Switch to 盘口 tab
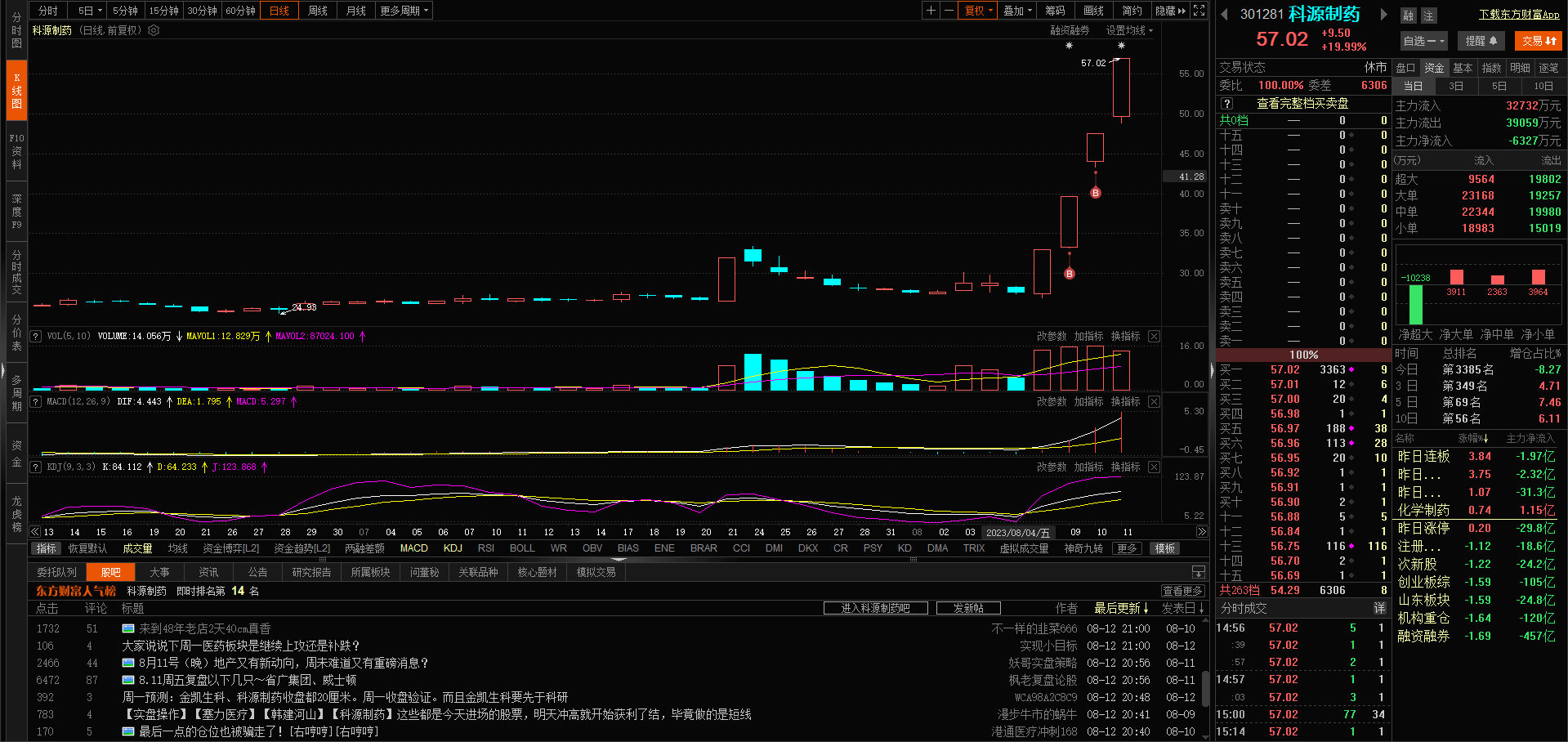This screenshot has width=1568, height=742. pyautogui.click(x=1405, y=68)
